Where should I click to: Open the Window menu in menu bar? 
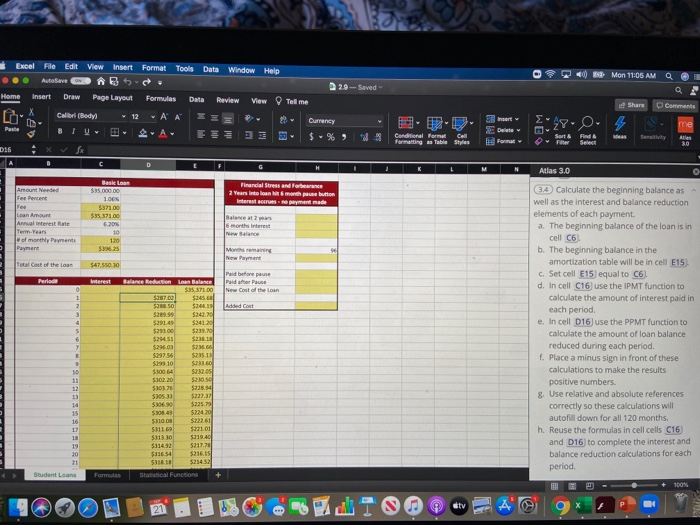tap(242, 70)
